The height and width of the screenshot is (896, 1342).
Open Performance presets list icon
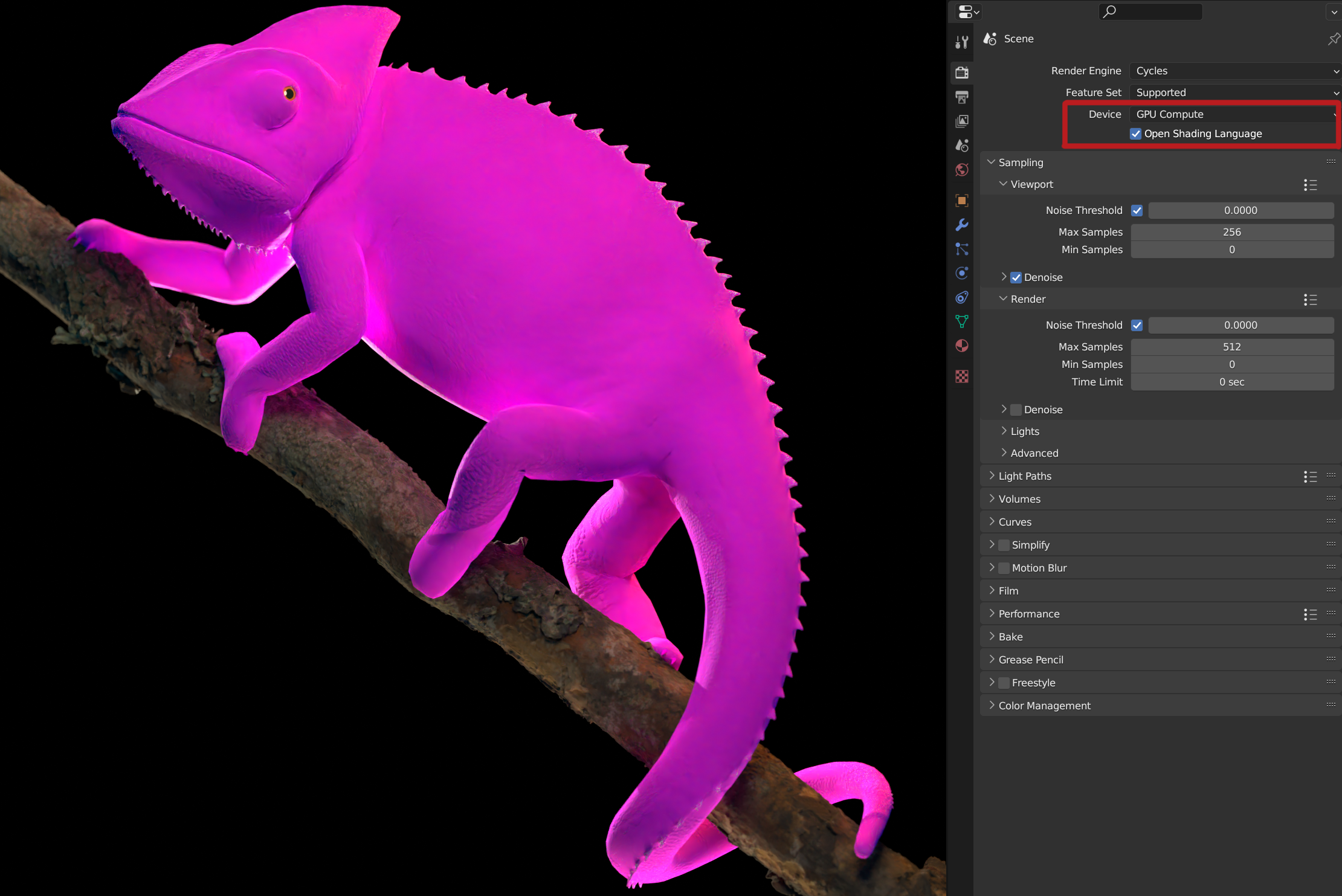point(1310,614)
